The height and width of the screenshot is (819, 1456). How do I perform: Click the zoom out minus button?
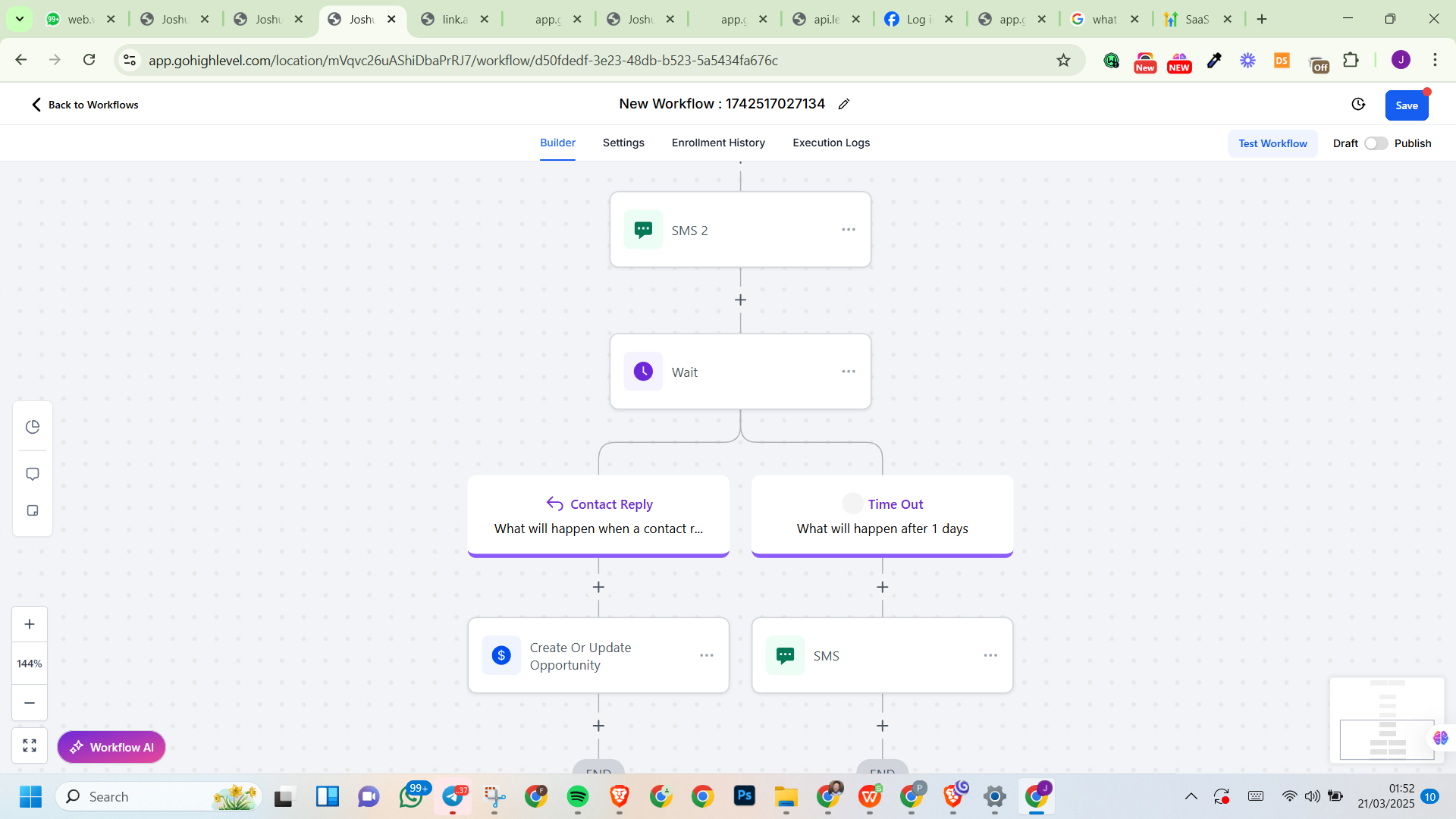[x=30, y=703]
